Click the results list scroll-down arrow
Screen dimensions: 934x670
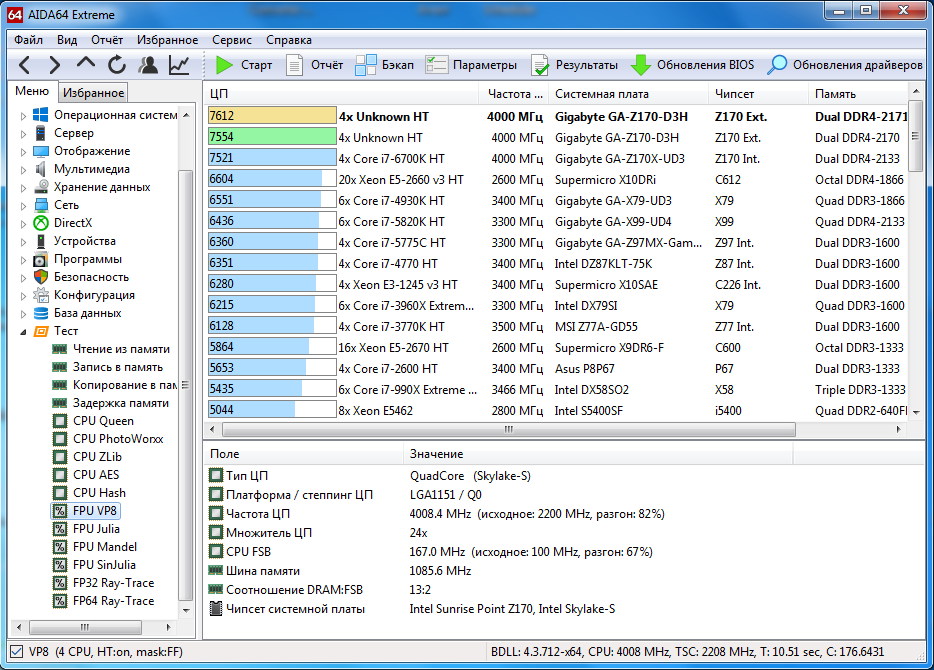[x=916, y=412]
